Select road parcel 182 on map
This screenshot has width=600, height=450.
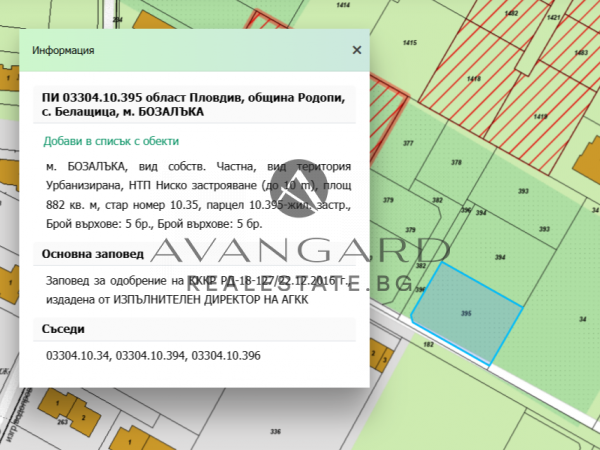pyautogui.click(x=428, y=344)
